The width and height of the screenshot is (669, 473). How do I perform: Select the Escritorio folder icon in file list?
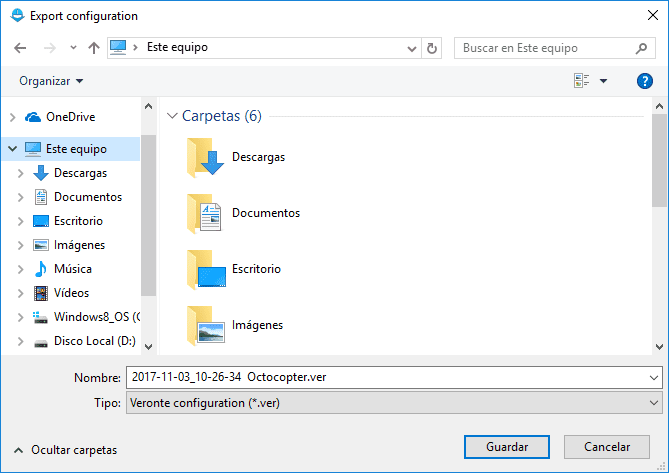click(205, 269)
